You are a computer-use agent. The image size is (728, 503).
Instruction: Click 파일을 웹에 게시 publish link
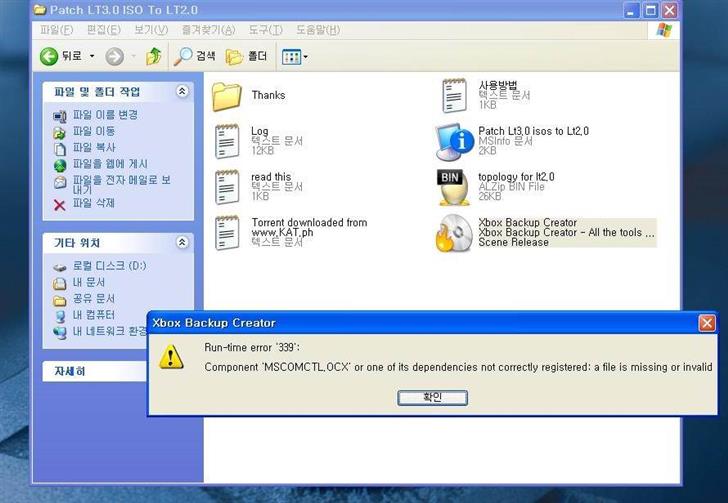tap(110, 164)
